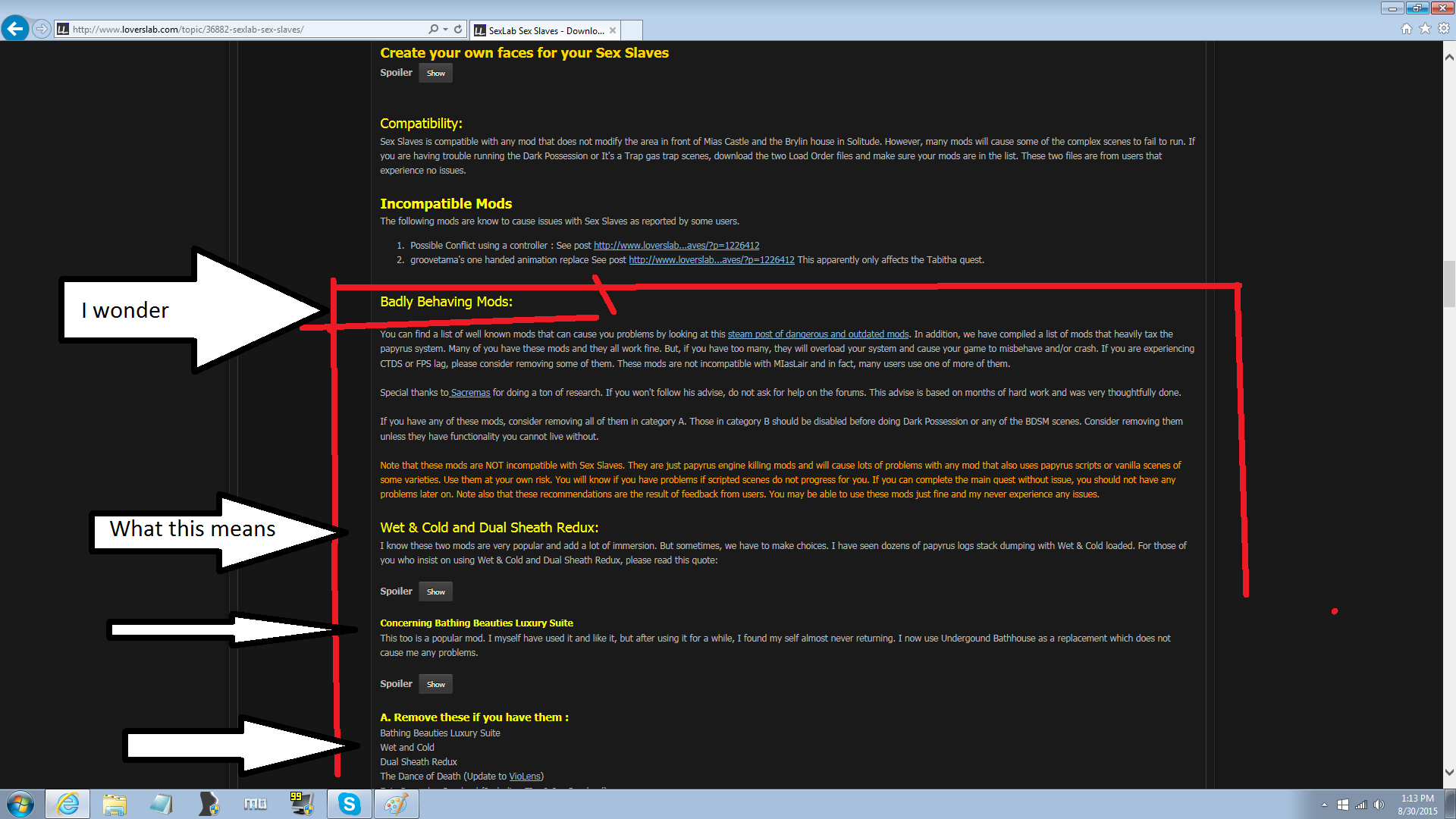1456x819 pixels.
Task: Click the address bar URL field
Action: [249, 30]
